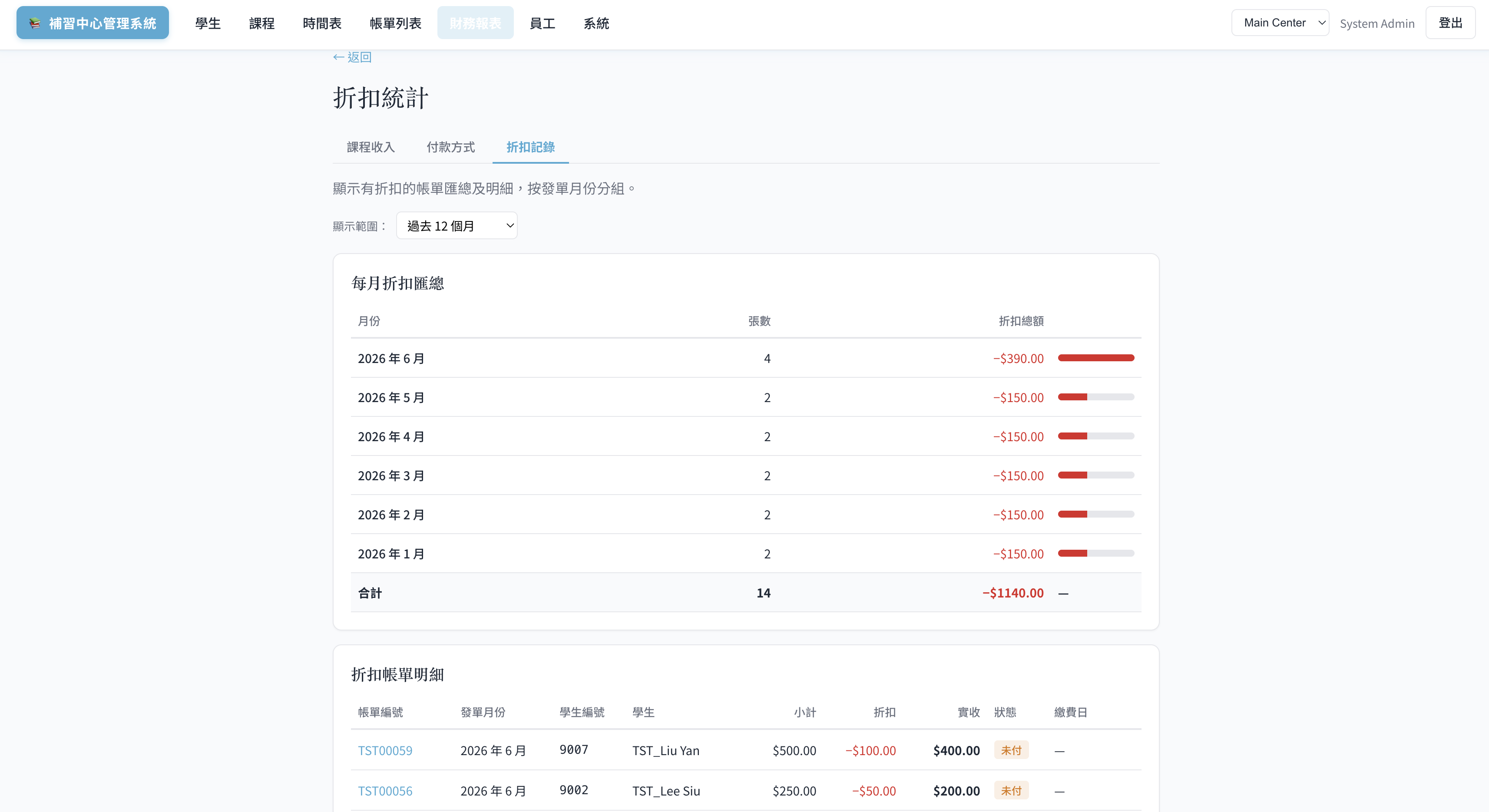Click the discount bar for 2026 年 5 月

(1096, 397)
